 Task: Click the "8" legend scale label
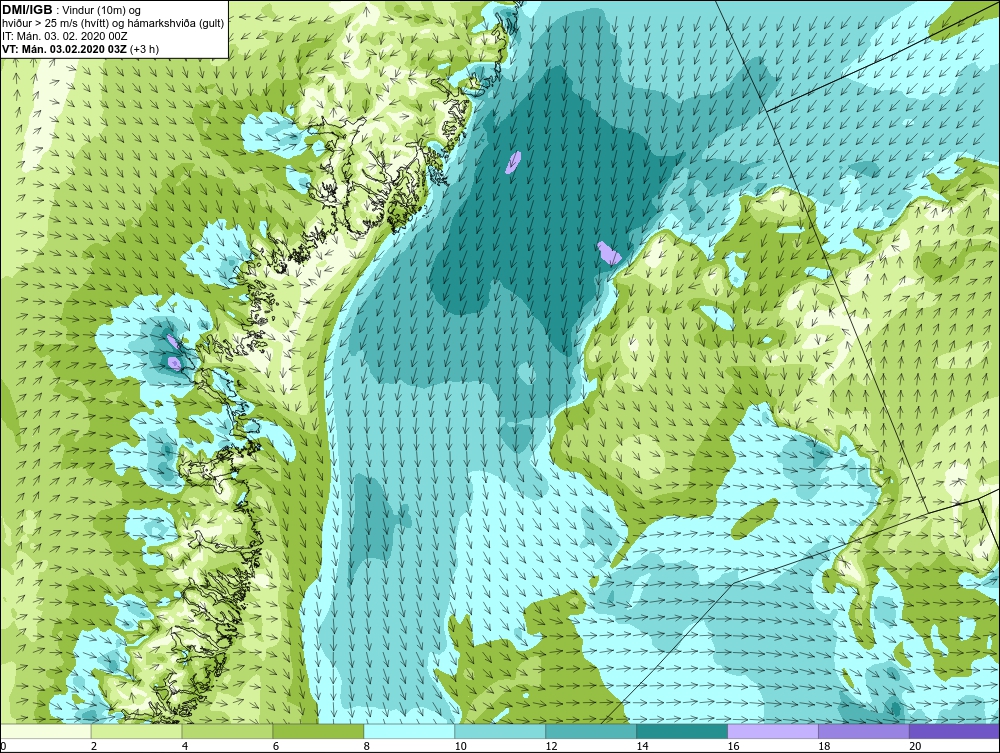367,746
